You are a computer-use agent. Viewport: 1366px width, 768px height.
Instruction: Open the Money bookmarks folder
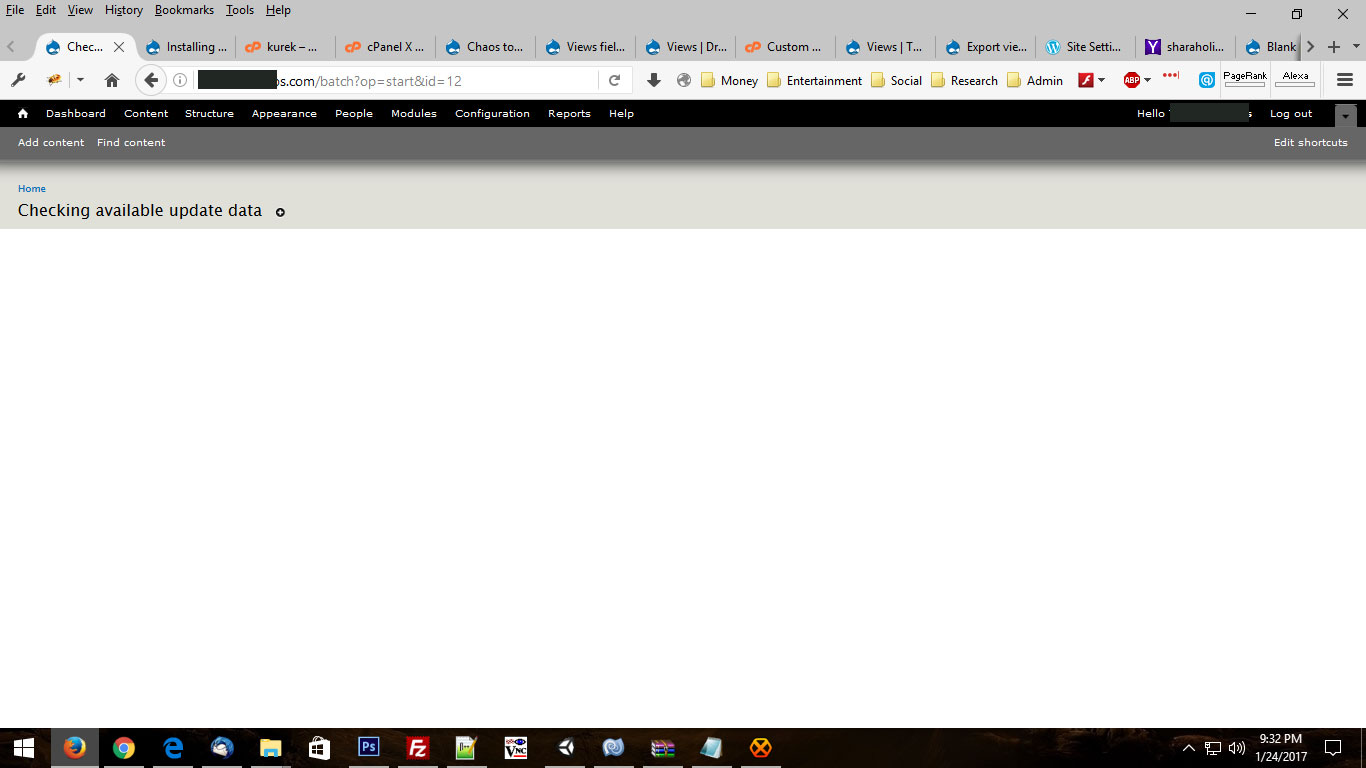point(729,80)
